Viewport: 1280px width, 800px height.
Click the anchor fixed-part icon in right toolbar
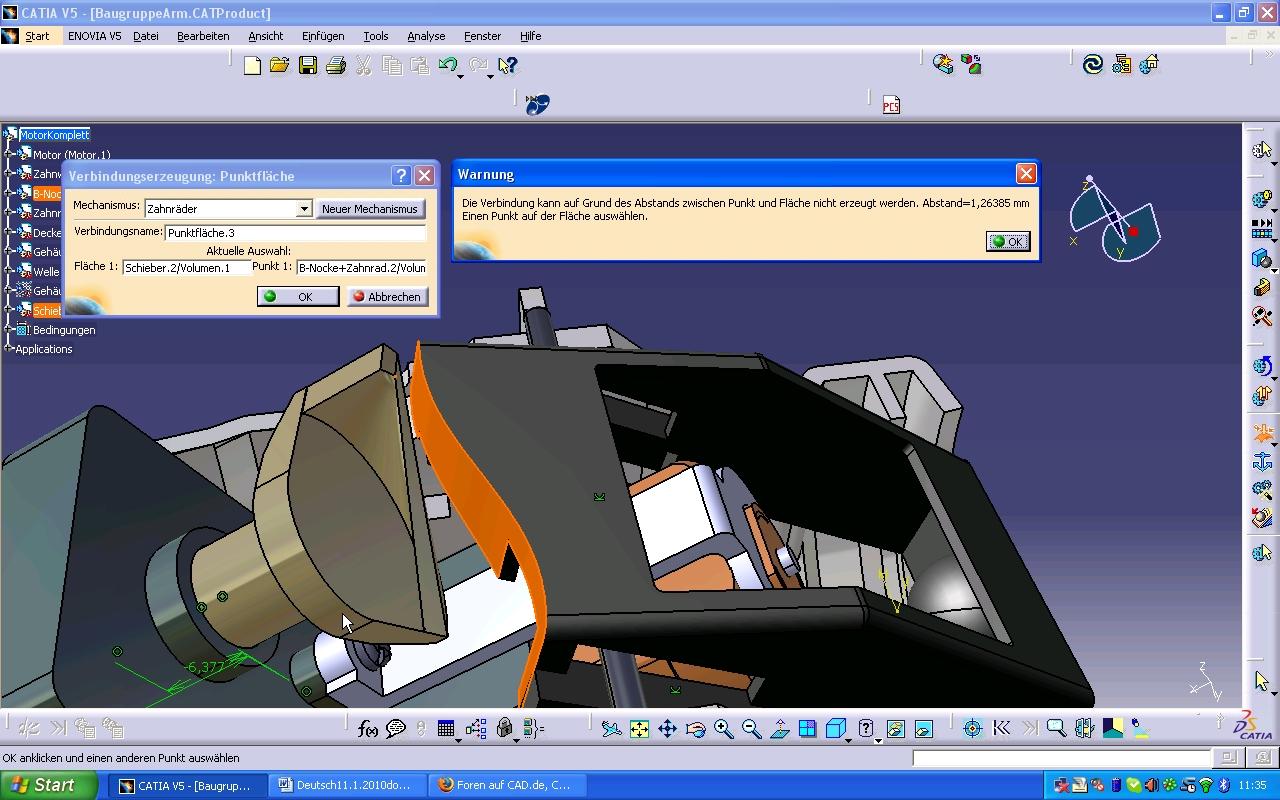click(1262, 462)
